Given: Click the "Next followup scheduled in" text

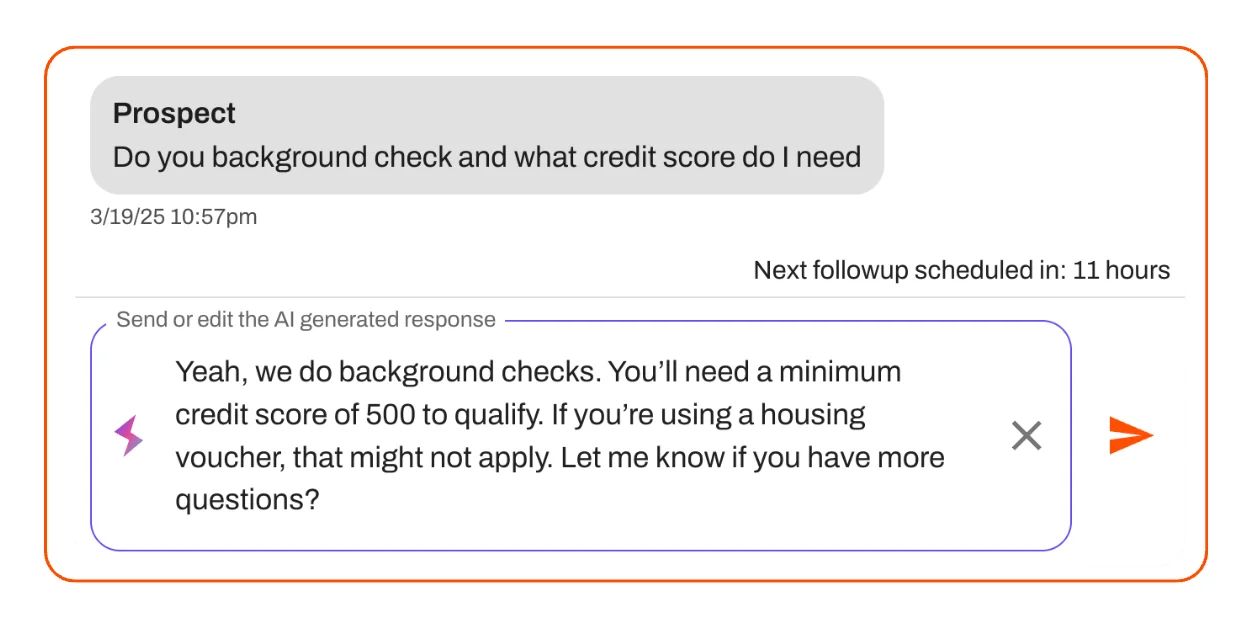Looking at the screenshot, I should 908,270.
